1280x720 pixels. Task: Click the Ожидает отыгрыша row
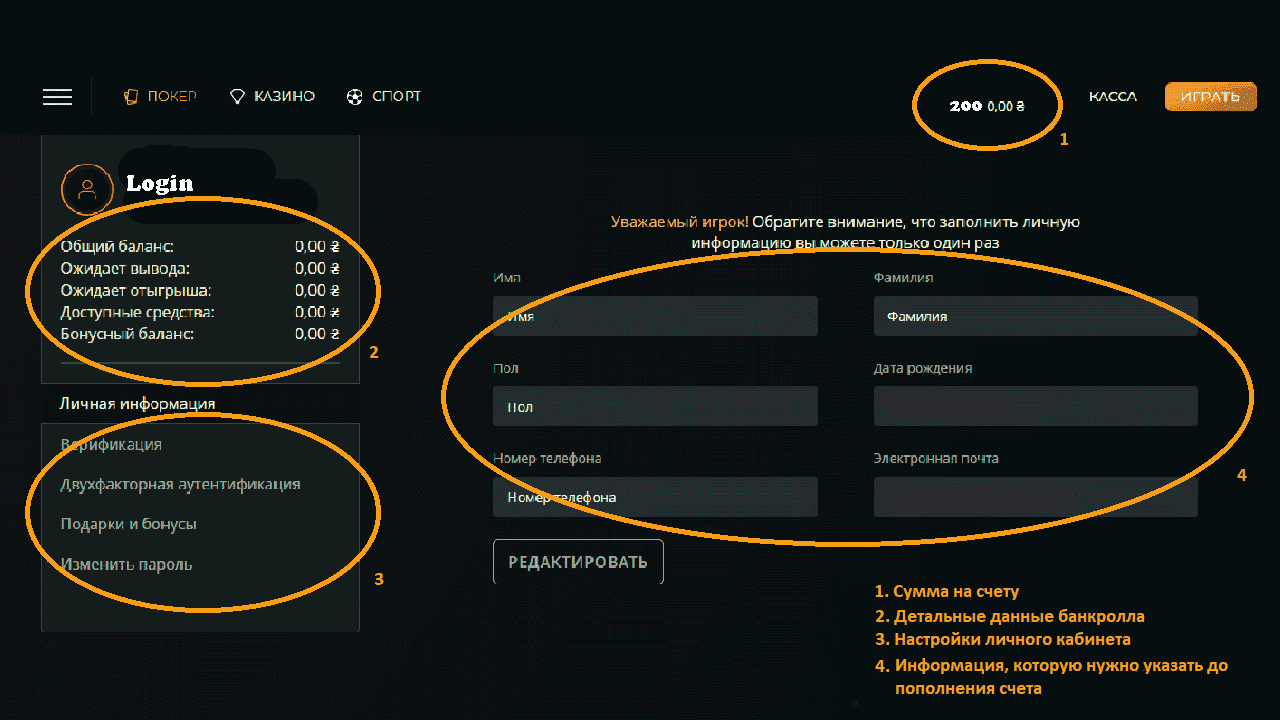click(x=200, y=290)
